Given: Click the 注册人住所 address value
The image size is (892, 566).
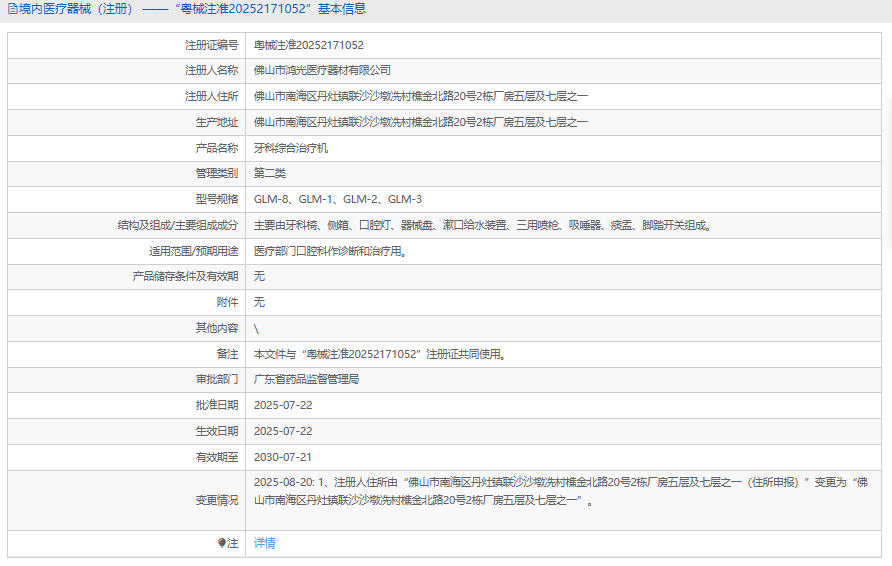Looking at the screenshot, I should [421, 97].
